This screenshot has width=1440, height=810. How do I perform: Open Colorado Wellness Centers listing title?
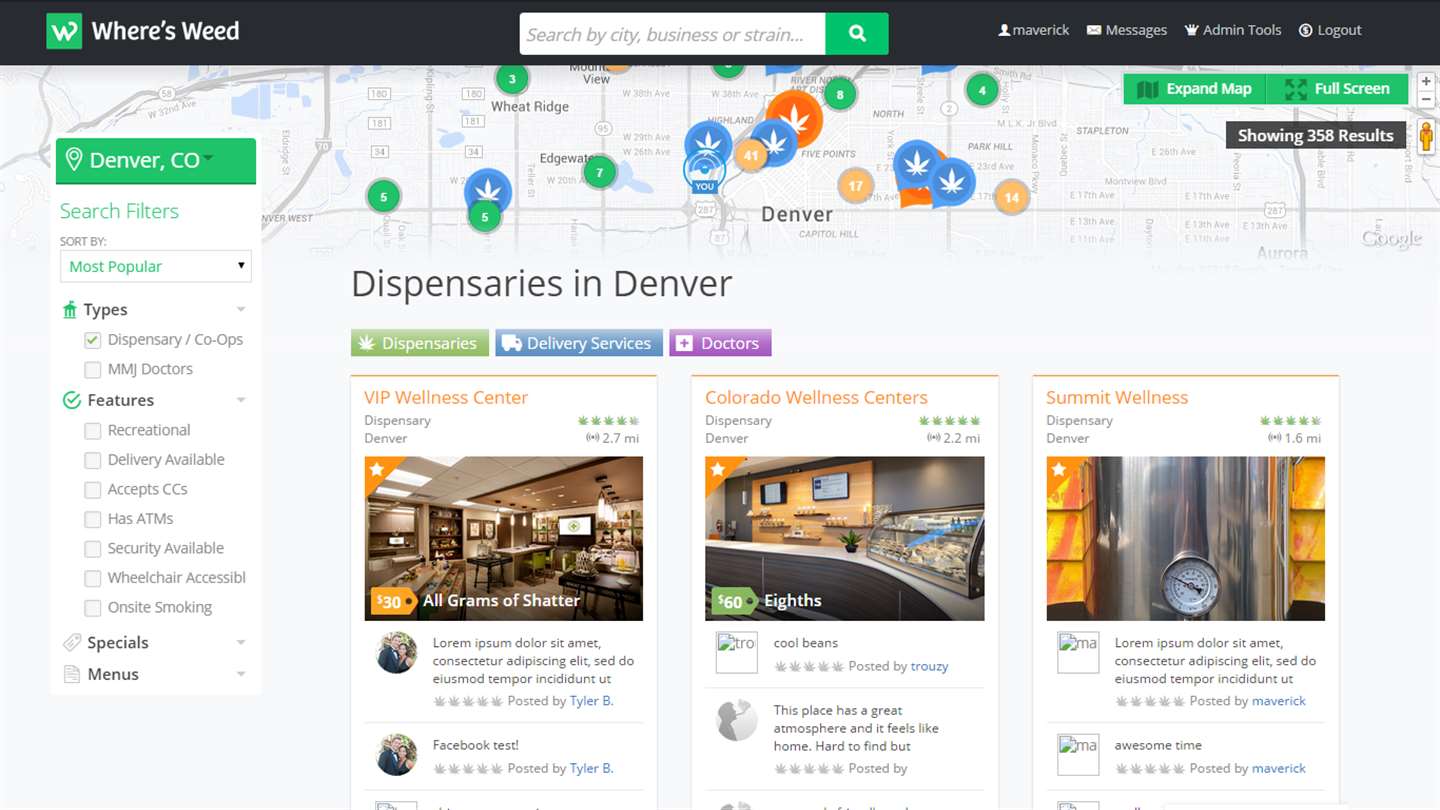tap(816, 397)
